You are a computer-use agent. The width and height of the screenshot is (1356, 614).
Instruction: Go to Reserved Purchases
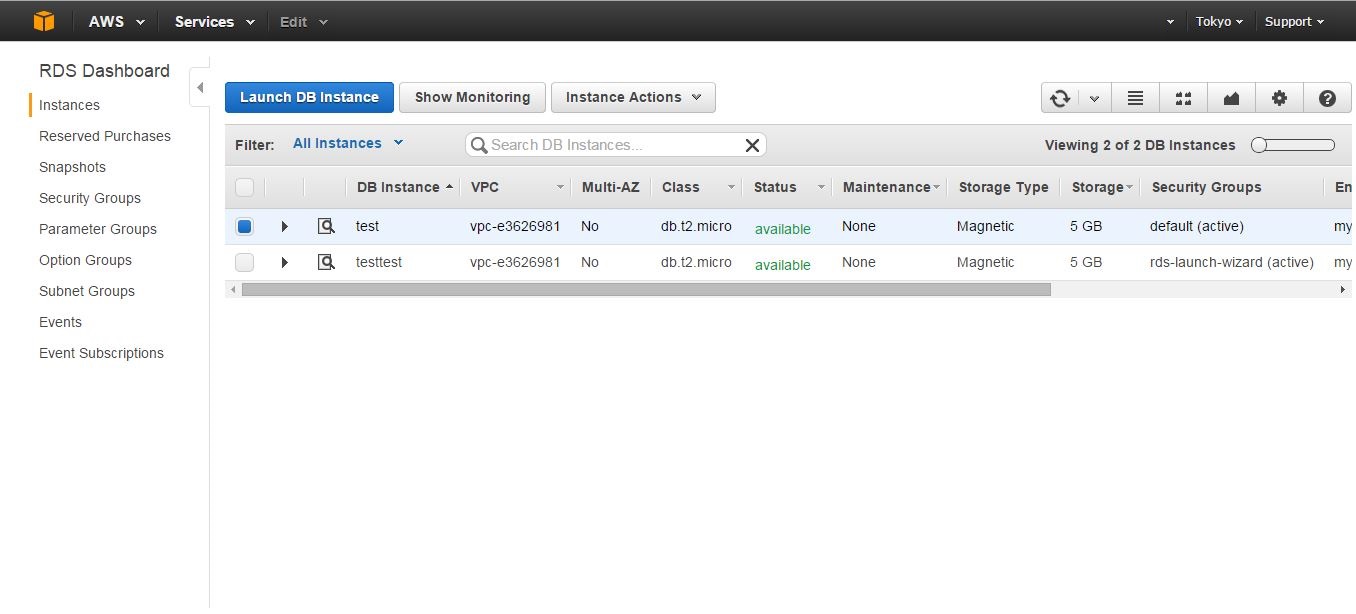click(105, 136)
